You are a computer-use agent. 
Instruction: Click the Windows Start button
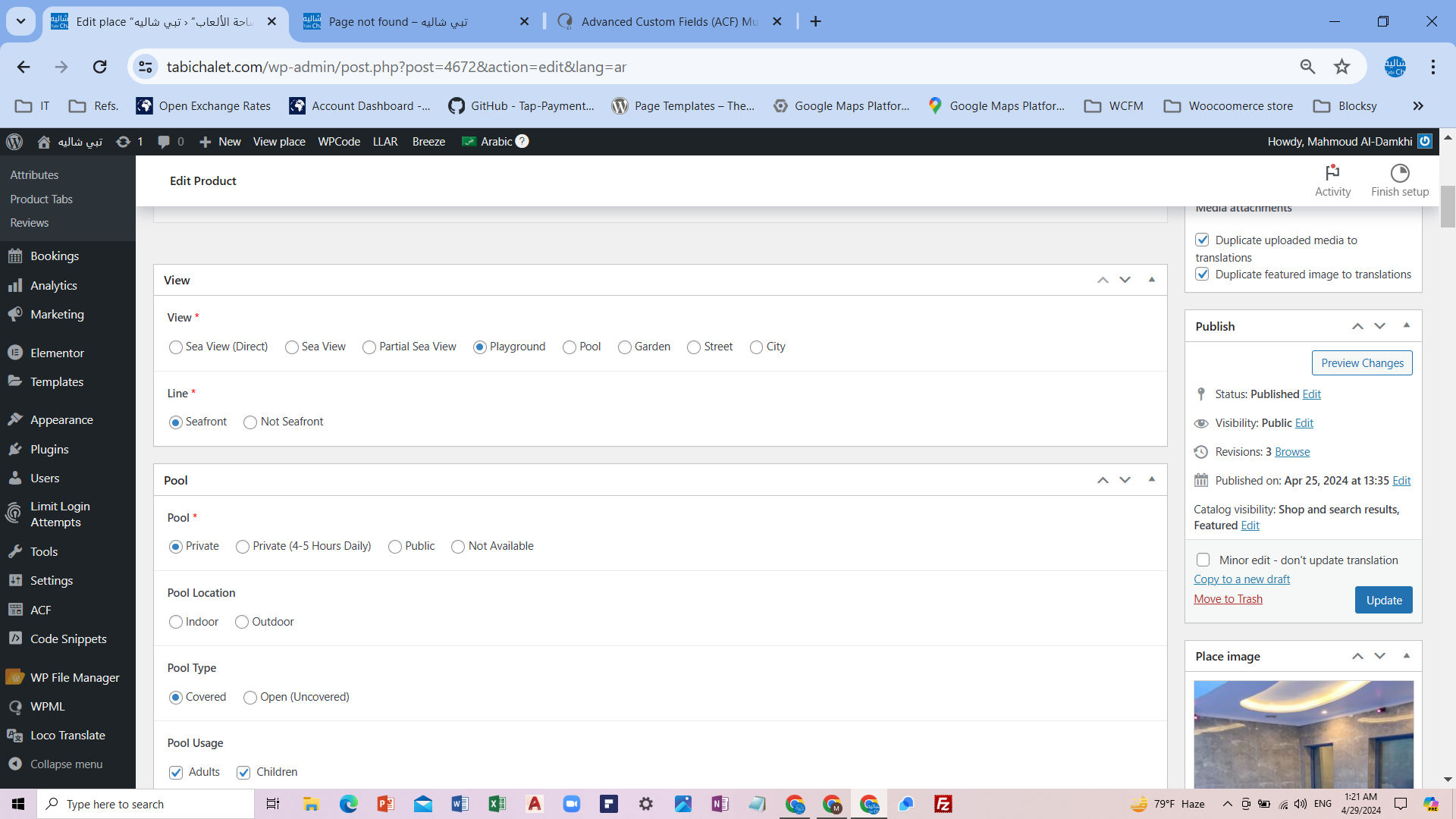(18, 804)
